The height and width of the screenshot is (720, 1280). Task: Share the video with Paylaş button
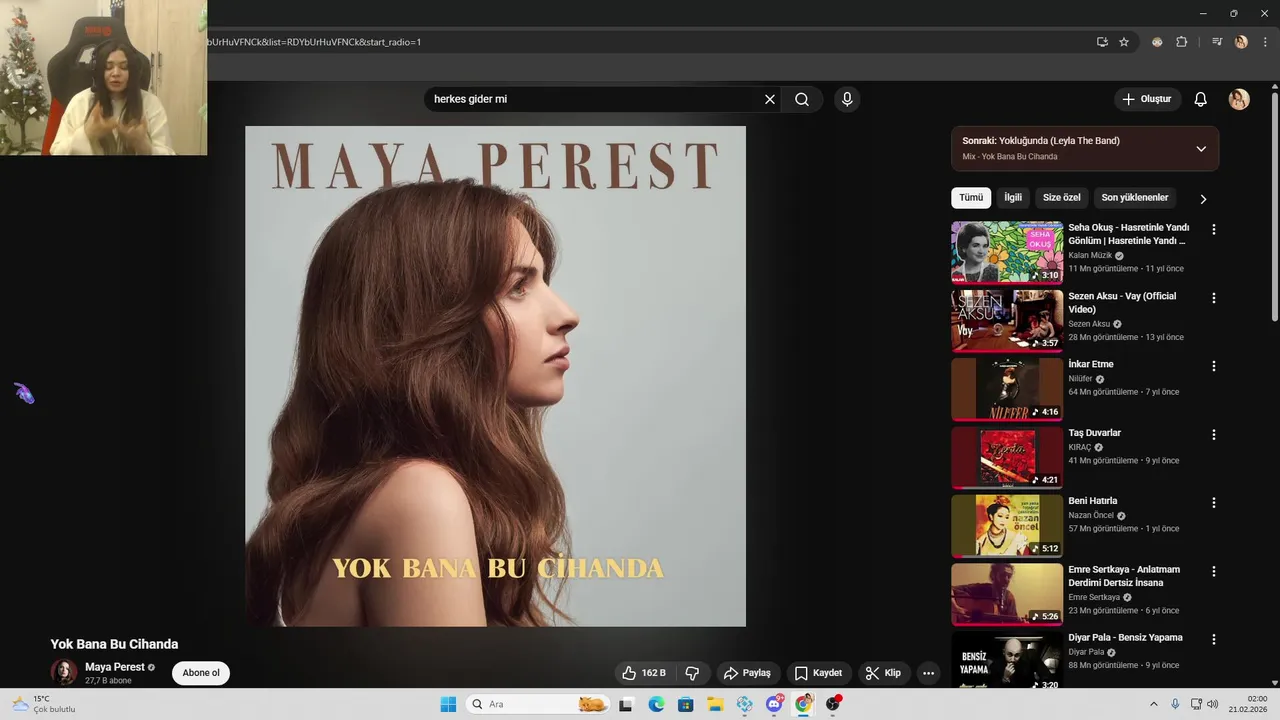[747, 673]
